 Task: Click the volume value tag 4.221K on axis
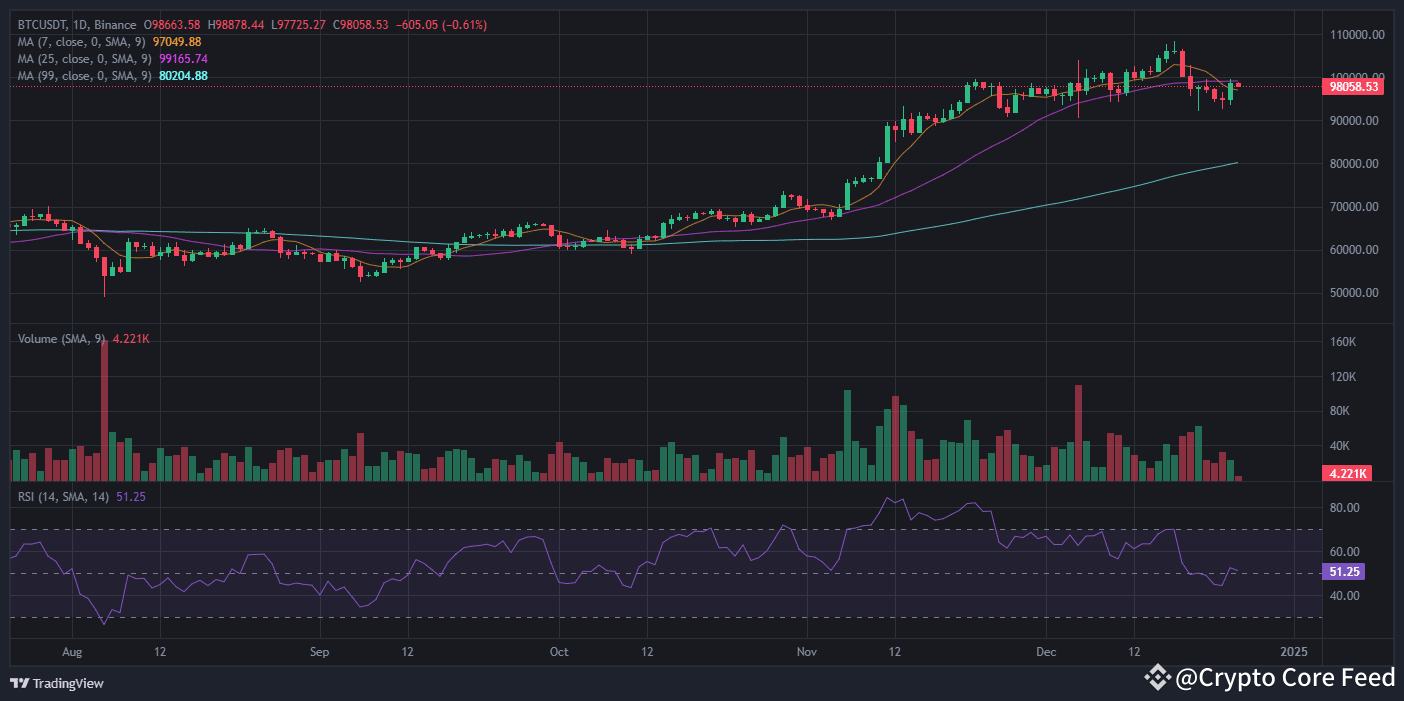click(1348, 473)
